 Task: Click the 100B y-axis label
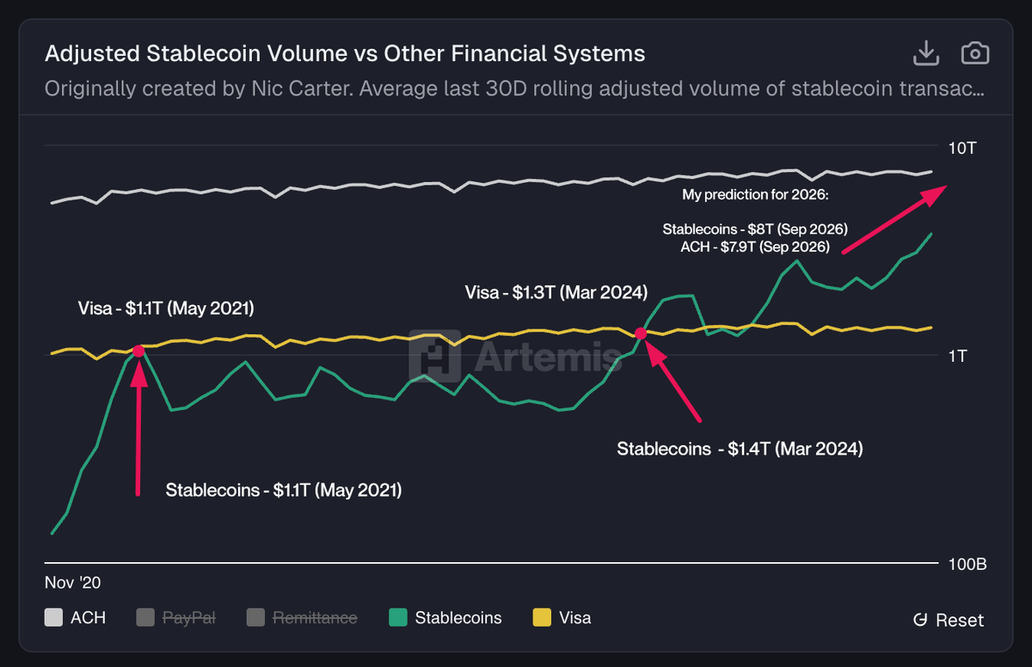[x=967, y=565]
